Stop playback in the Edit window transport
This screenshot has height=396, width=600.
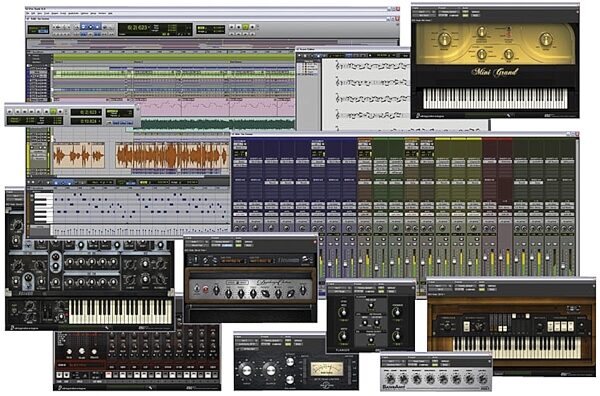coord(238,27)
